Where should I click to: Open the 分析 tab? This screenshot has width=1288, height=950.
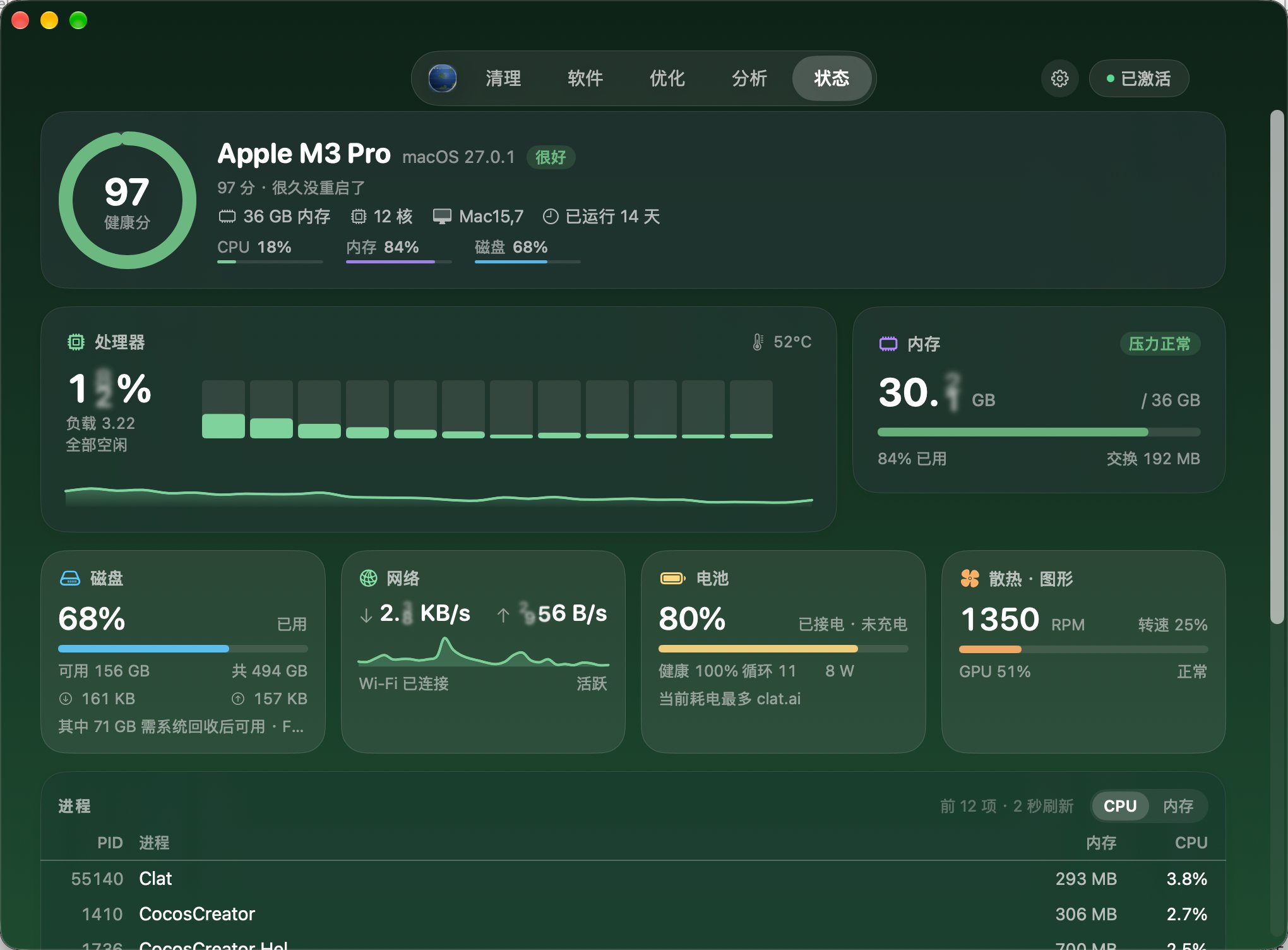[x=749, y=78]
